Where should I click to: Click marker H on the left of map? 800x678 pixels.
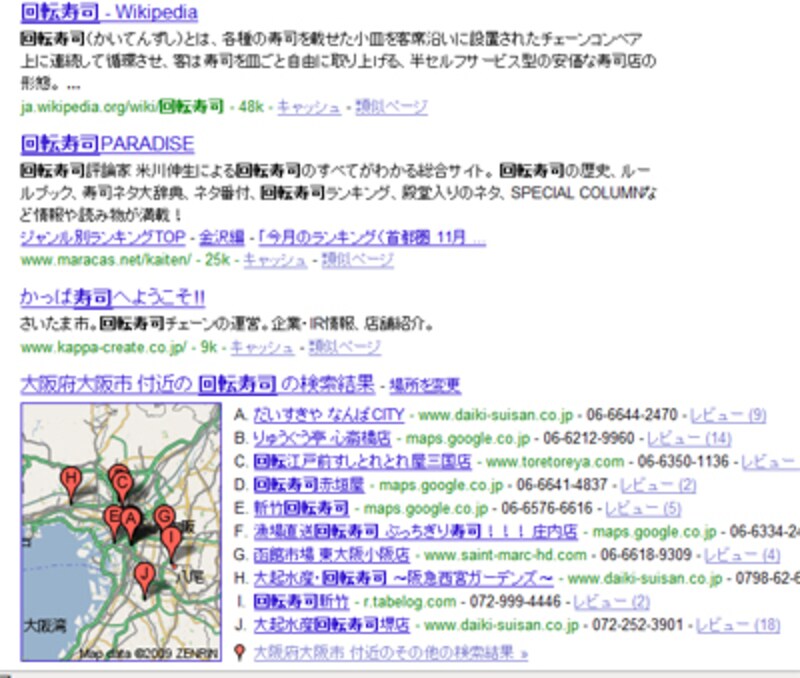click(69, 477)
